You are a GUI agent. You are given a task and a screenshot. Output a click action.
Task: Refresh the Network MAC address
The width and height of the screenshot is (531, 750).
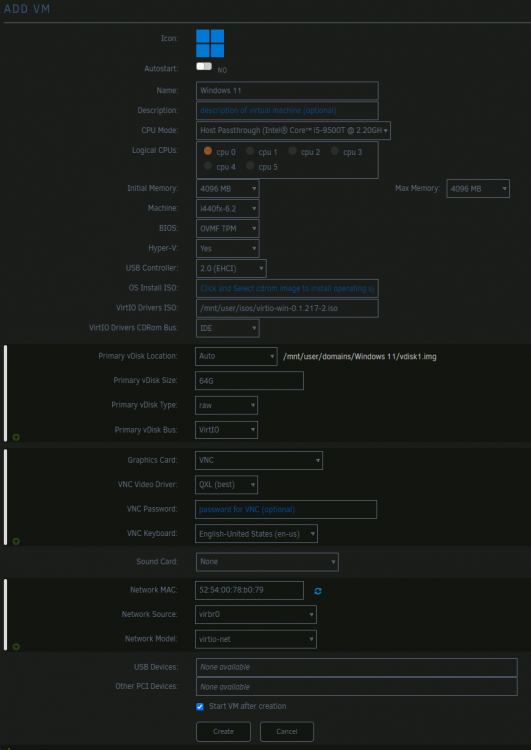[318, 591]
